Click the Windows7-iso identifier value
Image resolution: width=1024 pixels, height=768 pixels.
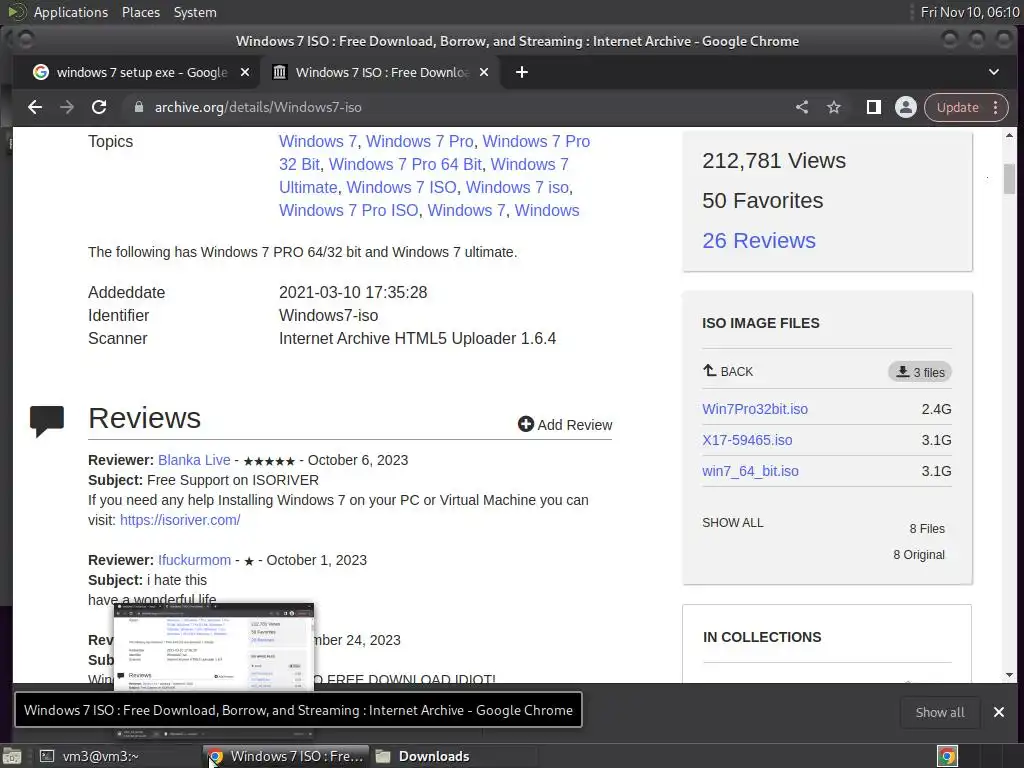coord(328,315)
